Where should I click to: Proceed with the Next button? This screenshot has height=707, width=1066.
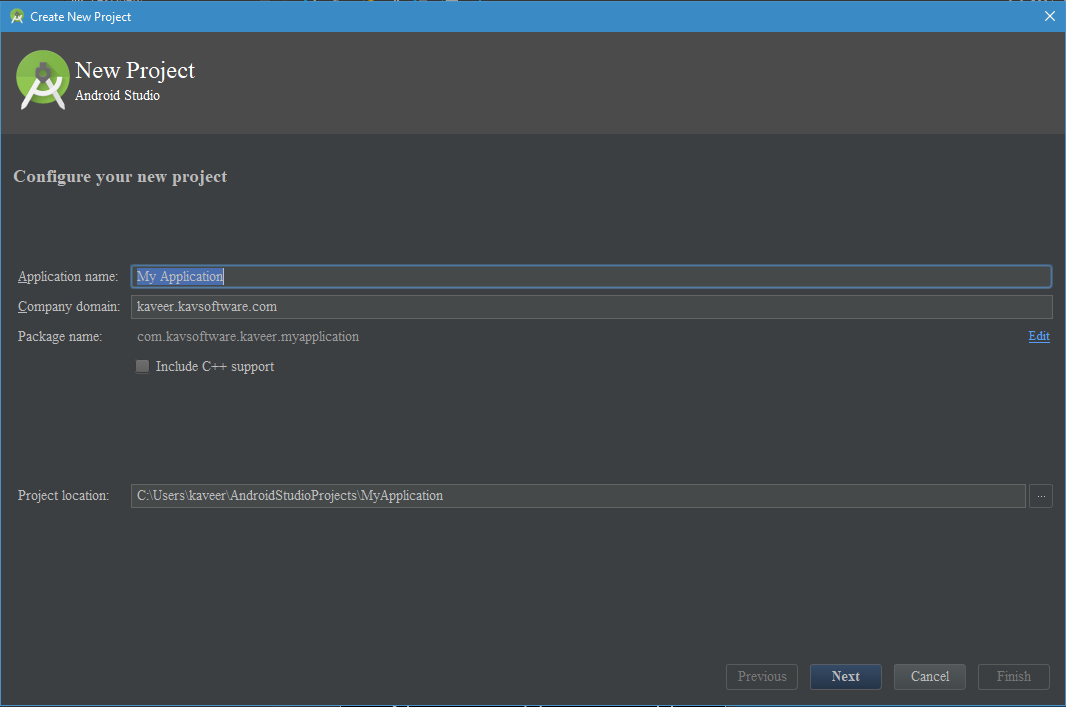(845, 677)
